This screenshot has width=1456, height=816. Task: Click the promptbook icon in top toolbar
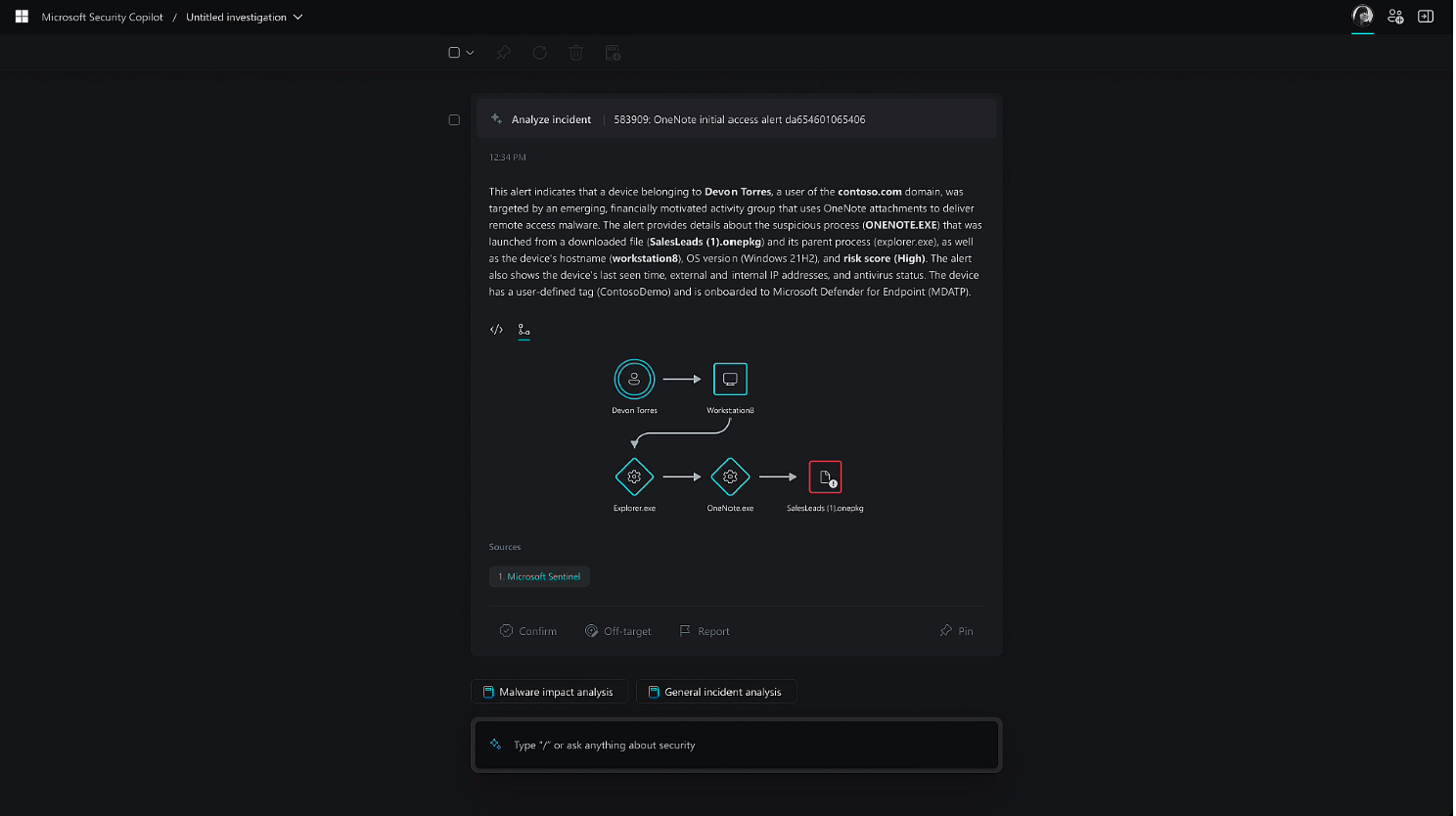pyautogui.click(x=613, y=53)
